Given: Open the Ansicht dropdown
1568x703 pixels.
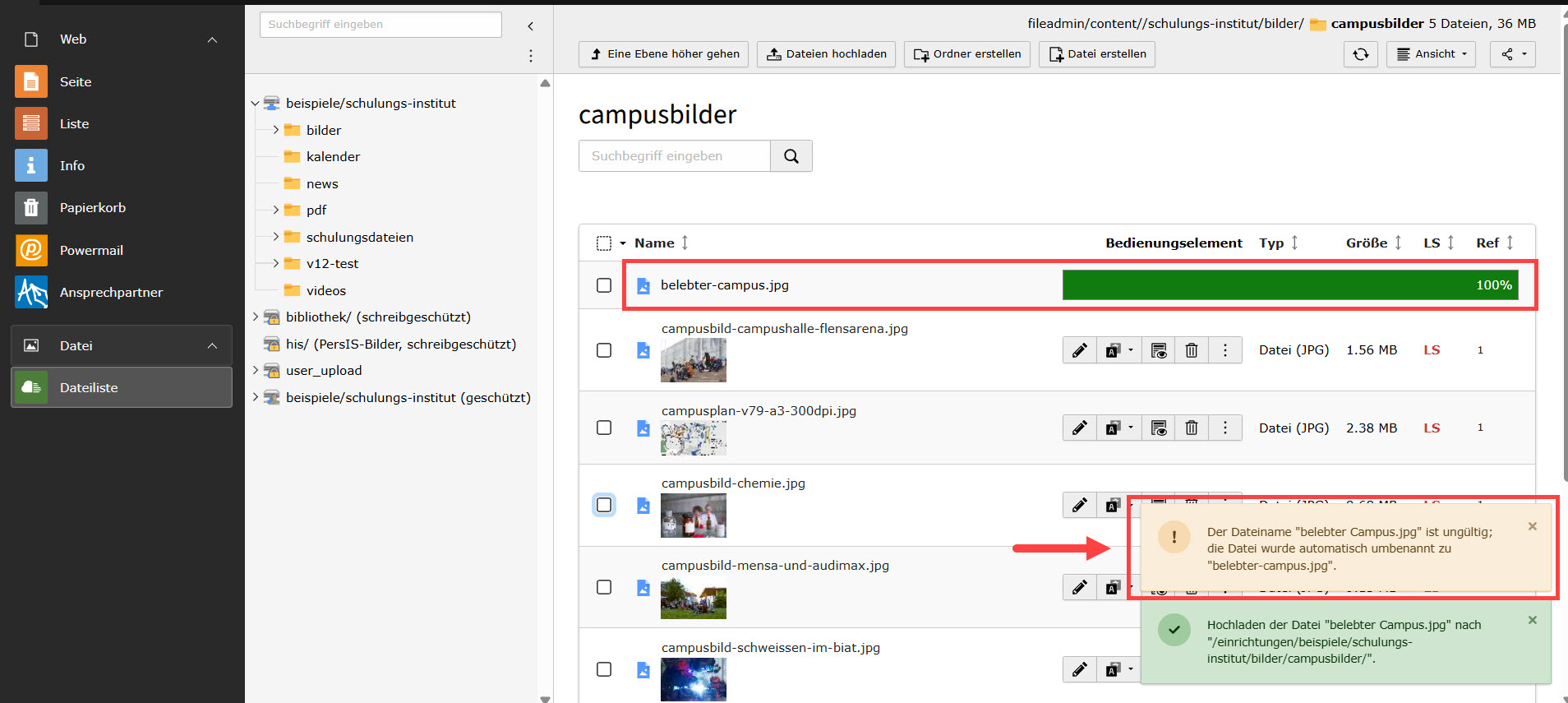Looking at the screenshot, I should pos(1431,54).
